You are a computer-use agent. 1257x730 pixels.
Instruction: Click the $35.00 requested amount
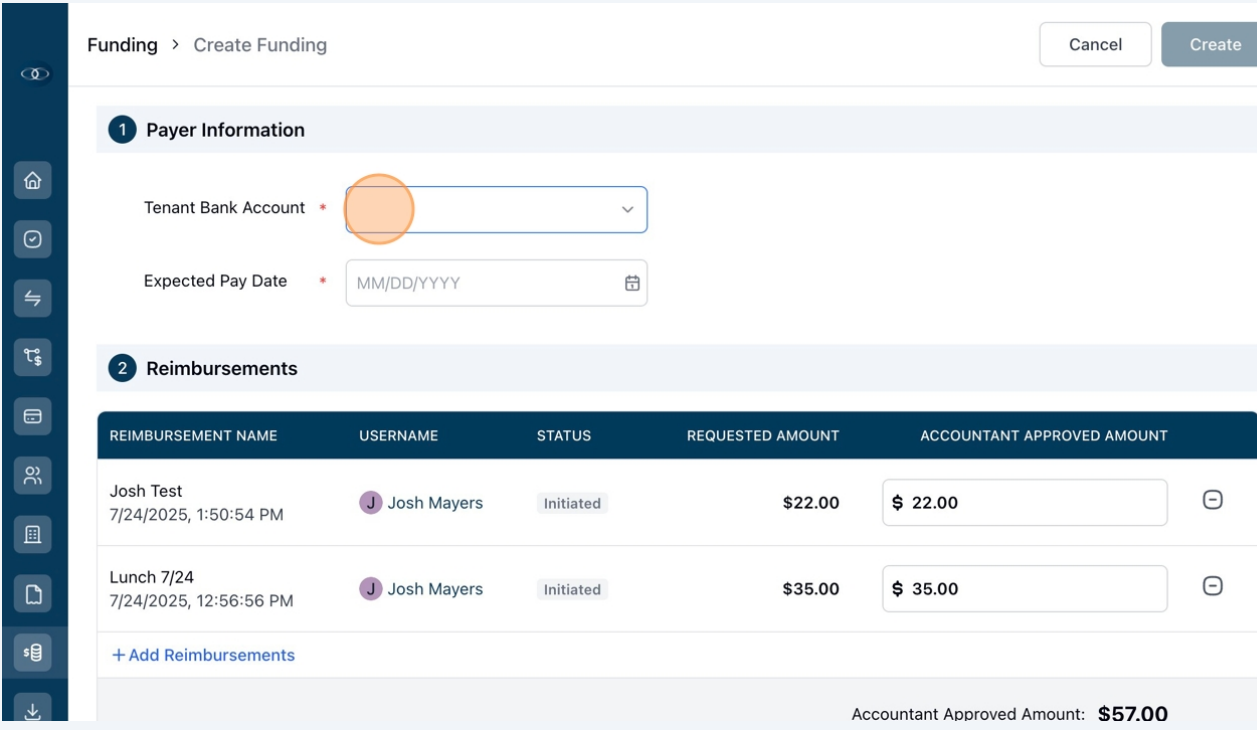(811, 589)
